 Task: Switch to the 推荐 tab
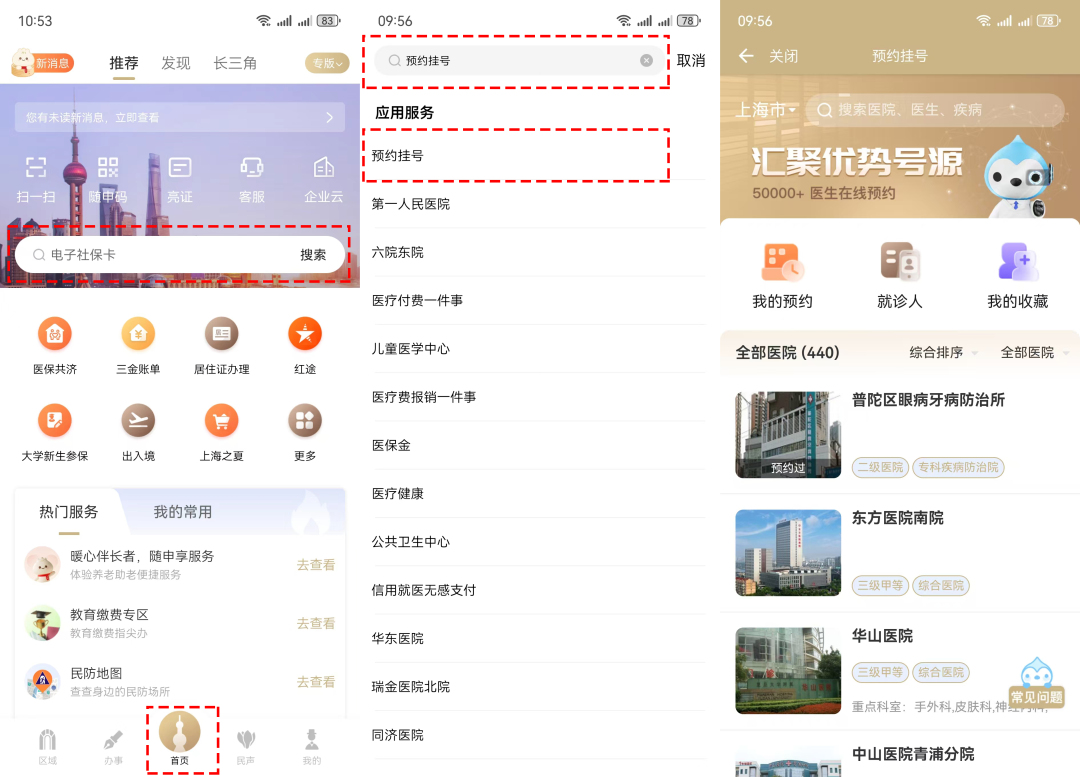click(124, 63)
